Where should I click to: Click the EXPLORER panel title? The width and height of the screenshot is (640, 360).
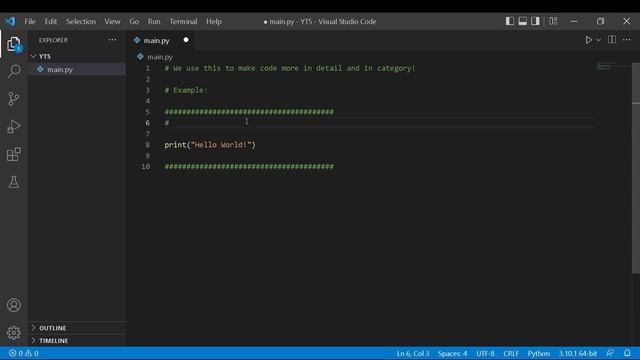(x=53, y=40)
